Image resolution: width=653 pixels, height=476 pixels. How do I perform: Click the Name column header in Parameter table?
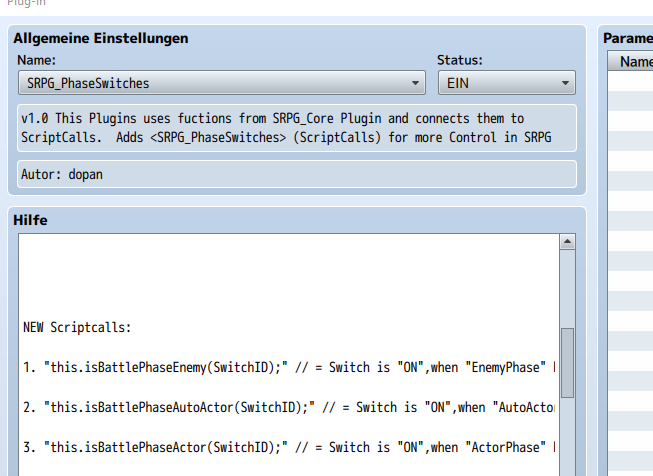[x=631, y=62]
